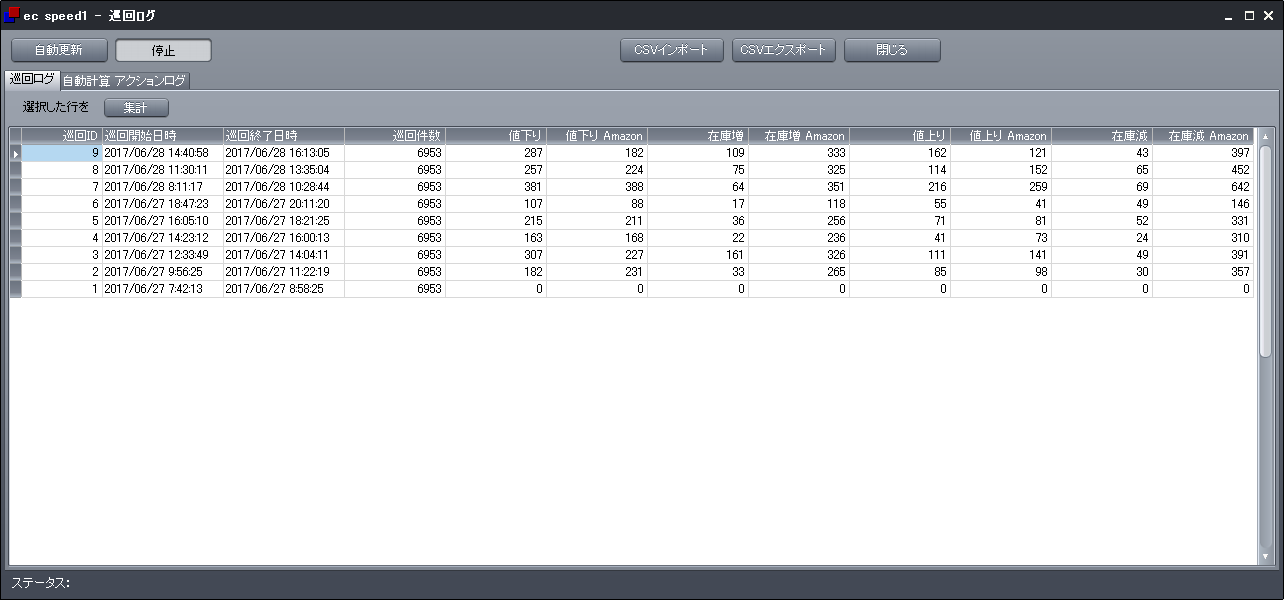
Task: Click the 在庫減 Amazon value 642
Action: pos(1202,187)
